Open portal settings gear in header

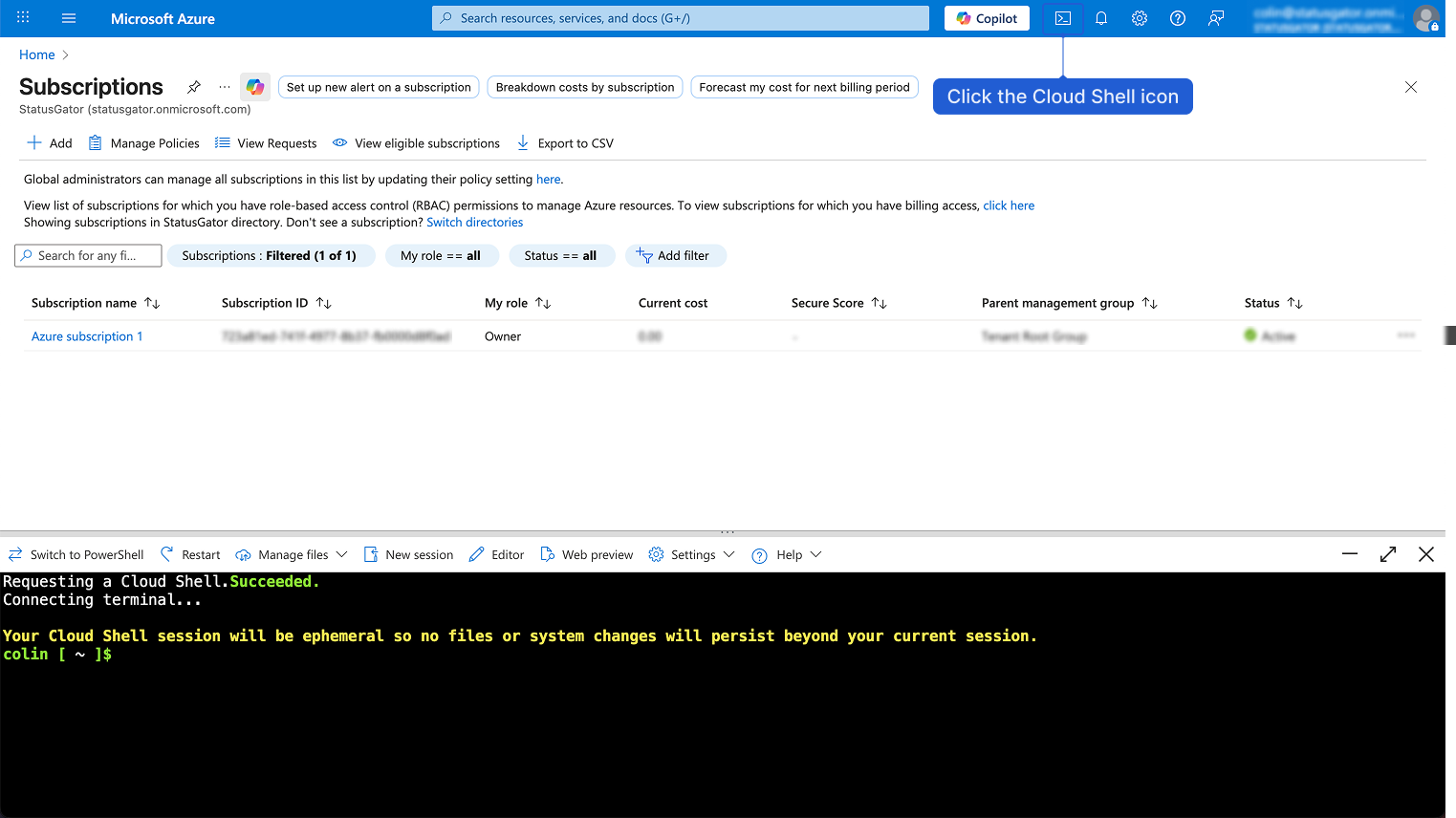pos(1140,18)
